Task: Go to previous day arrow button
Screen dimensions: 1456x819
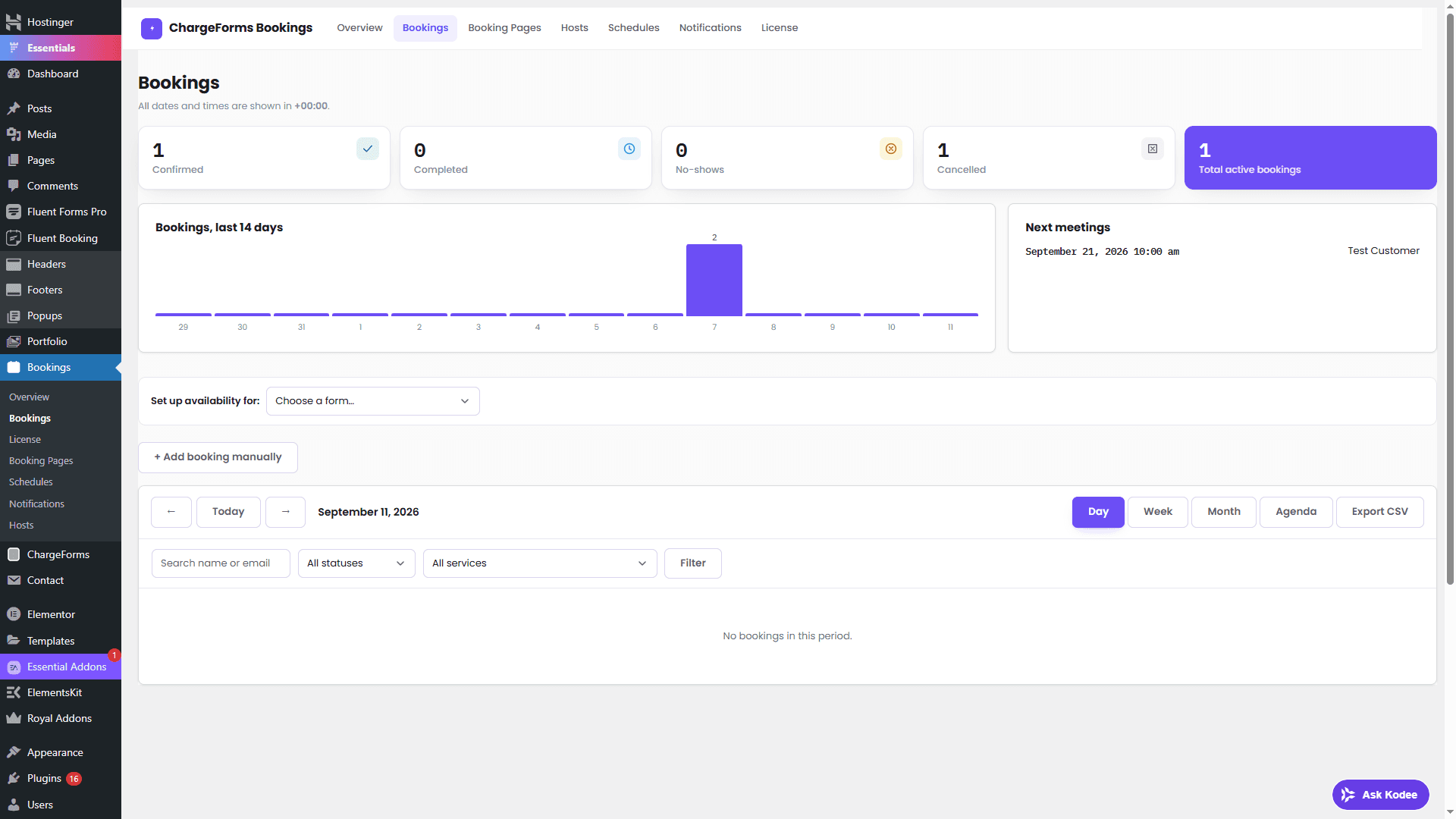Action: (x=171, y=512)
